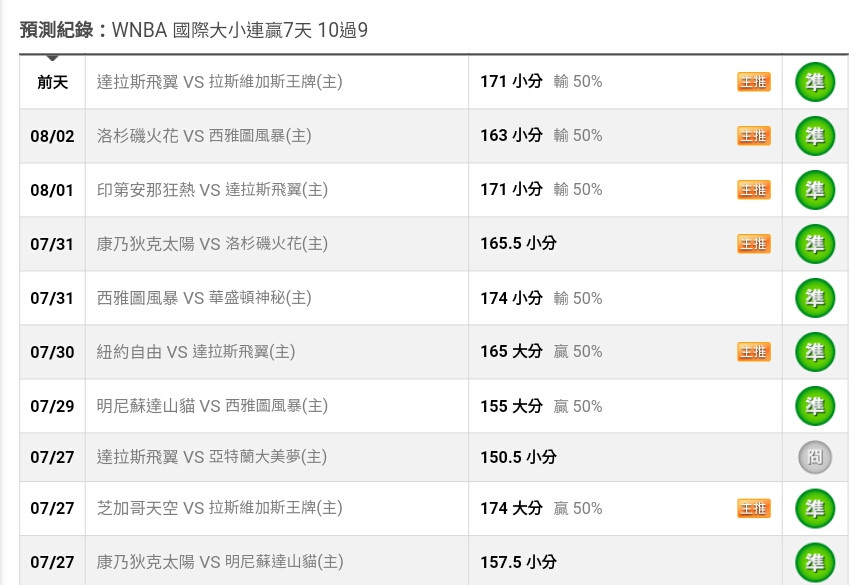
Task: Click 主推 badge on 芝加哥天空 row
Action: (x=753, y=508)
